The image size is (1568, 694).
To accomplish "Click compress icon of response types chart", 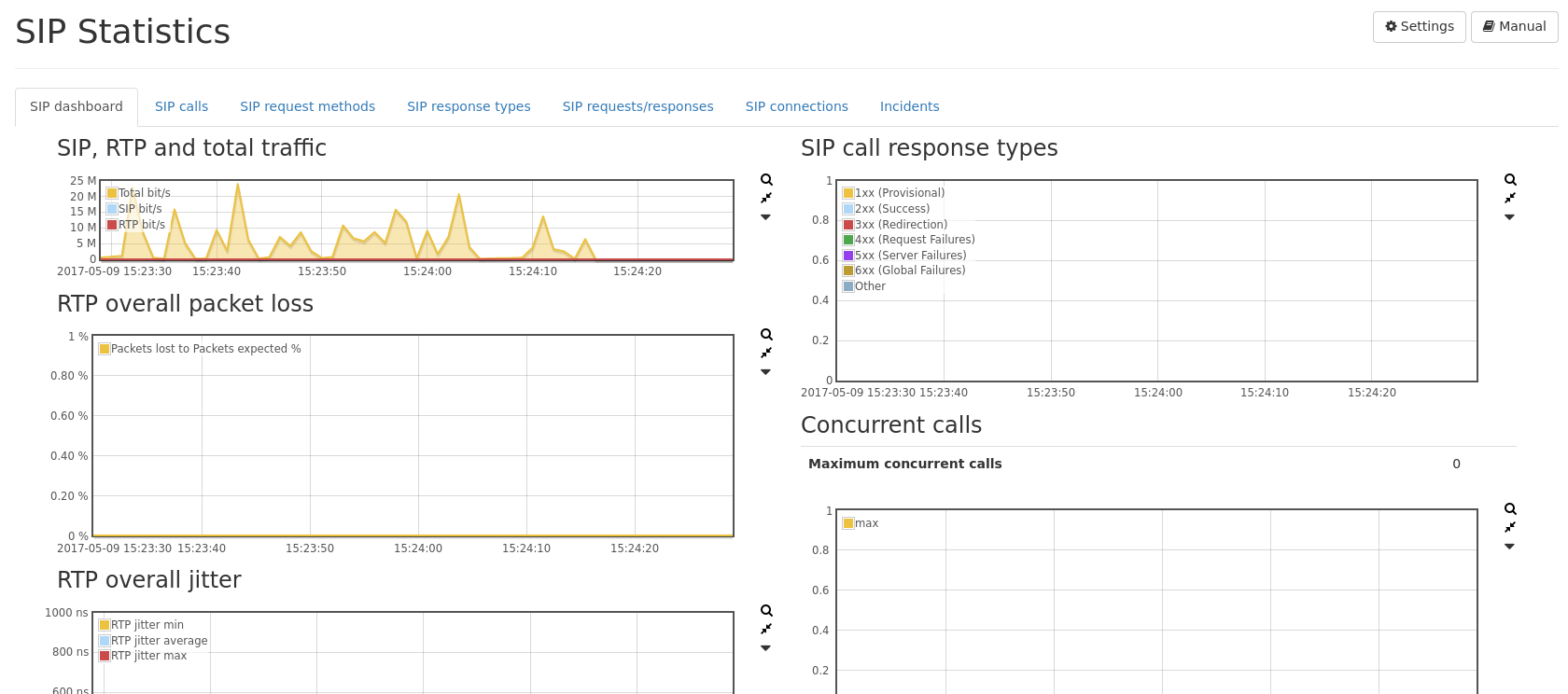I will (x=1510, y=198).
